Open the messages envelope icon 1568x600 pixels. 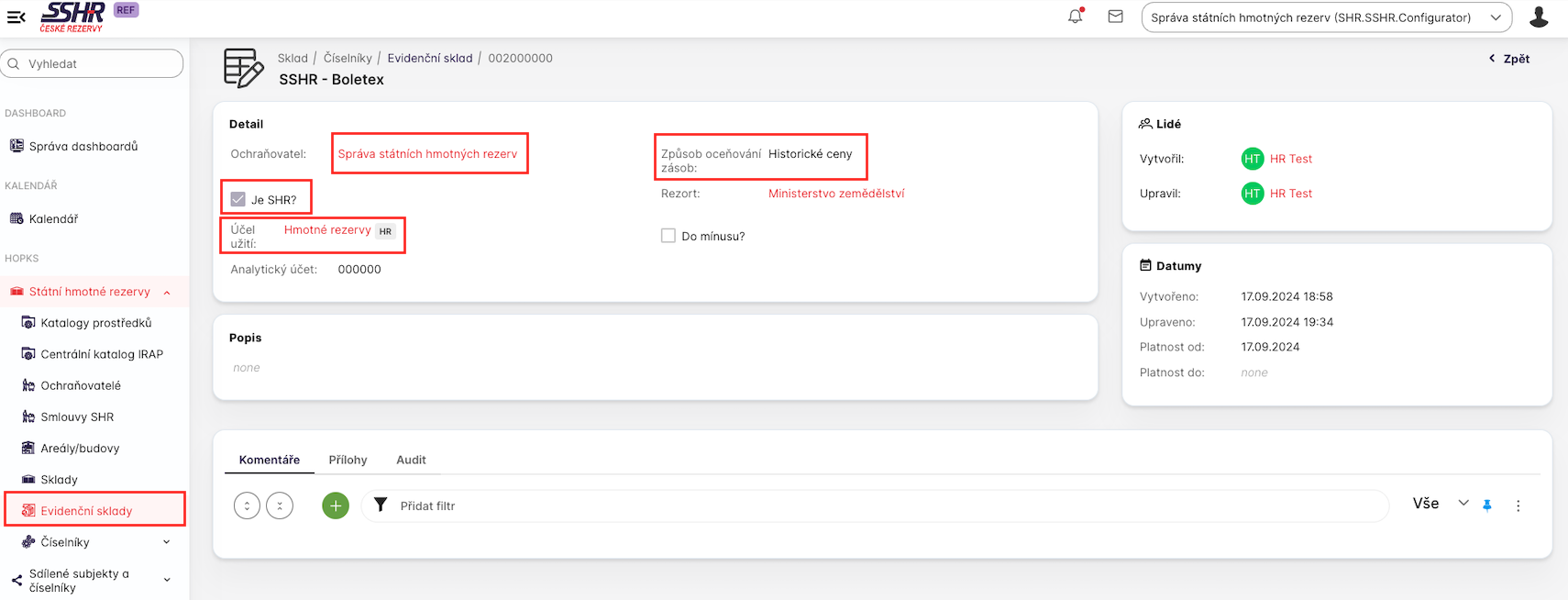click(x=1115, y=17)
